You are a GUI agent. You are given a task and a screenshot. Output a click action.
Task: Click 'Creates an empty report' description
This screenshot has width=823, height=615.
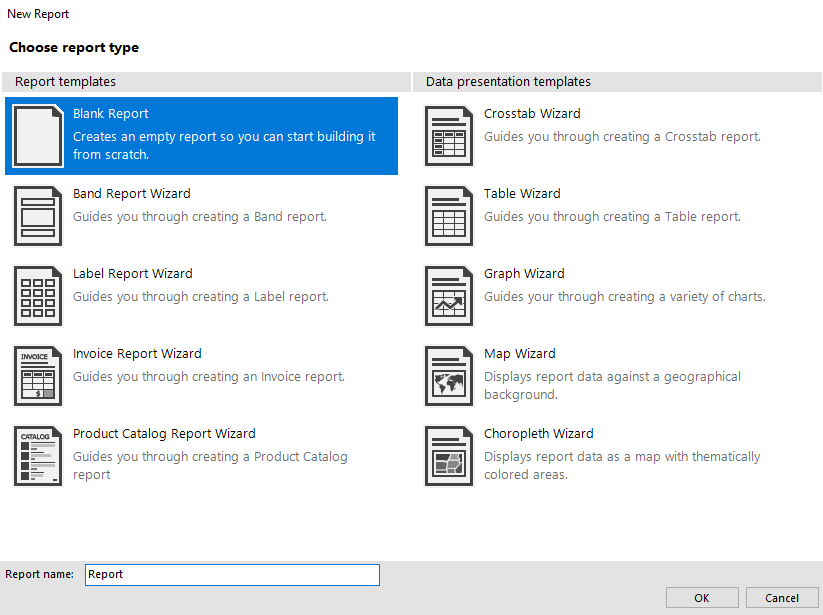point(224,145)
